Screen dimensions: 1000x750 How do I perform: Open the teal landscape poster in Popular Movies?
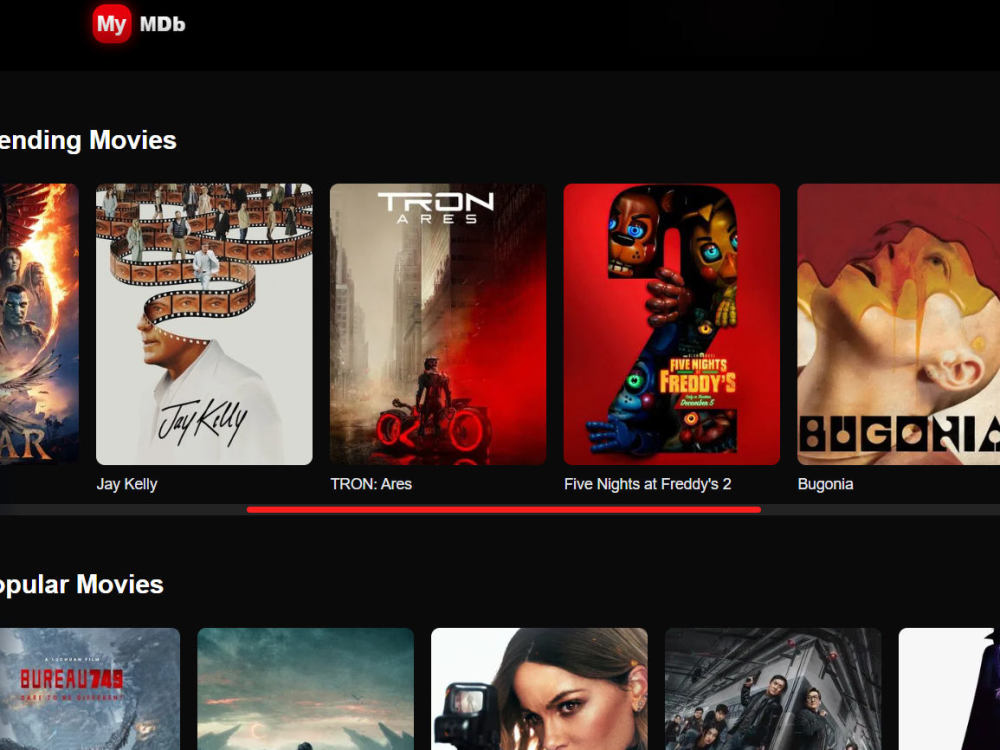[x=305, y=689]
